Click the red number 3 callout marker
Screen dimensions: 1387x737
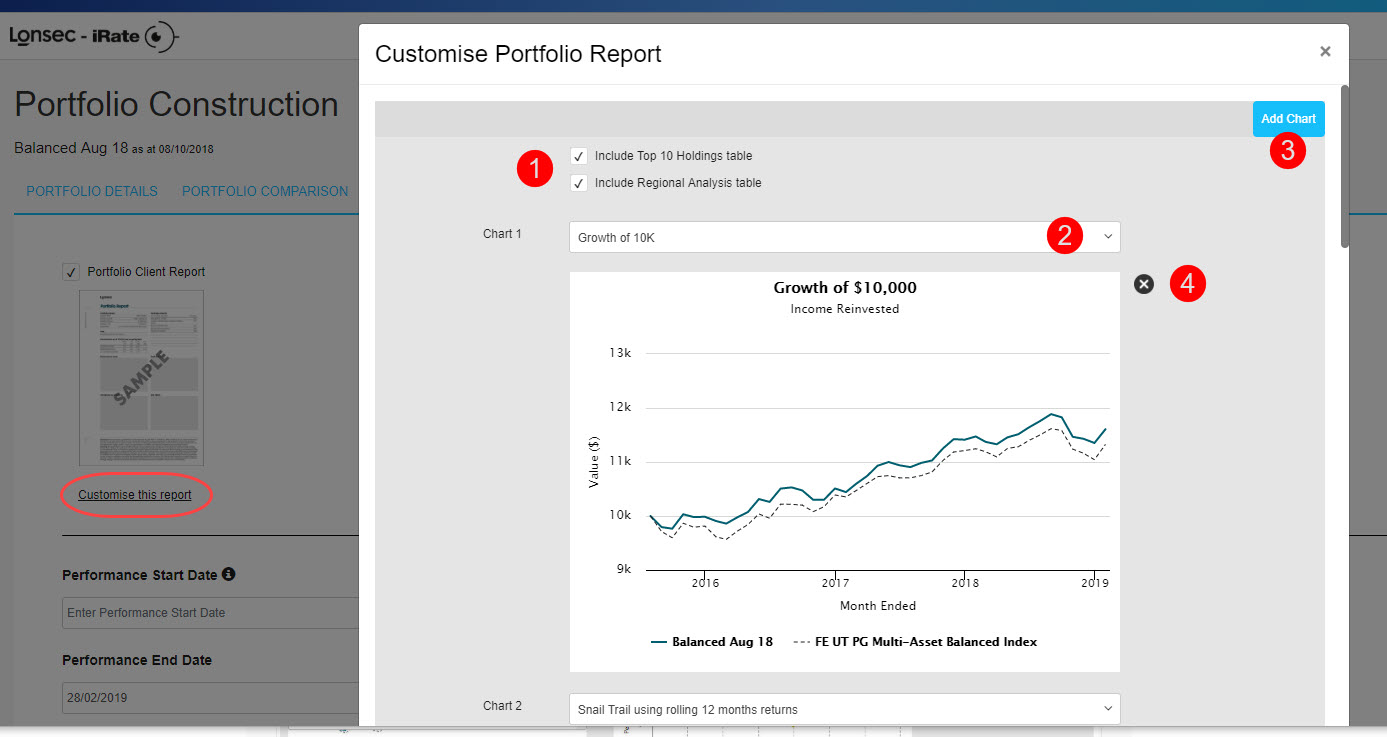click(1288, 151)
